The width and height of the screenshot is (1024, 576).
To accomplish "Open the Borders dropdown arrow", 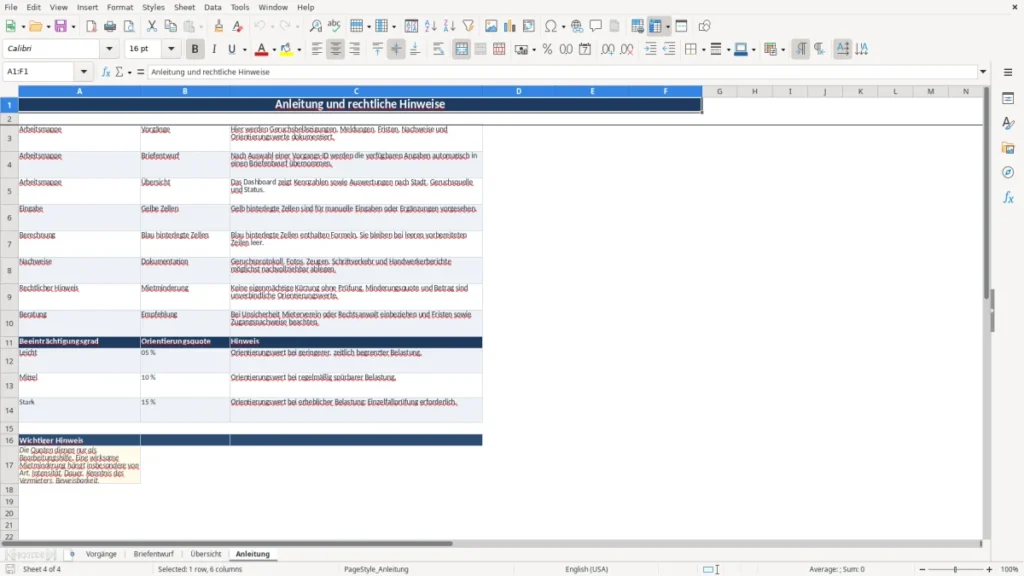I will (703, 50).
